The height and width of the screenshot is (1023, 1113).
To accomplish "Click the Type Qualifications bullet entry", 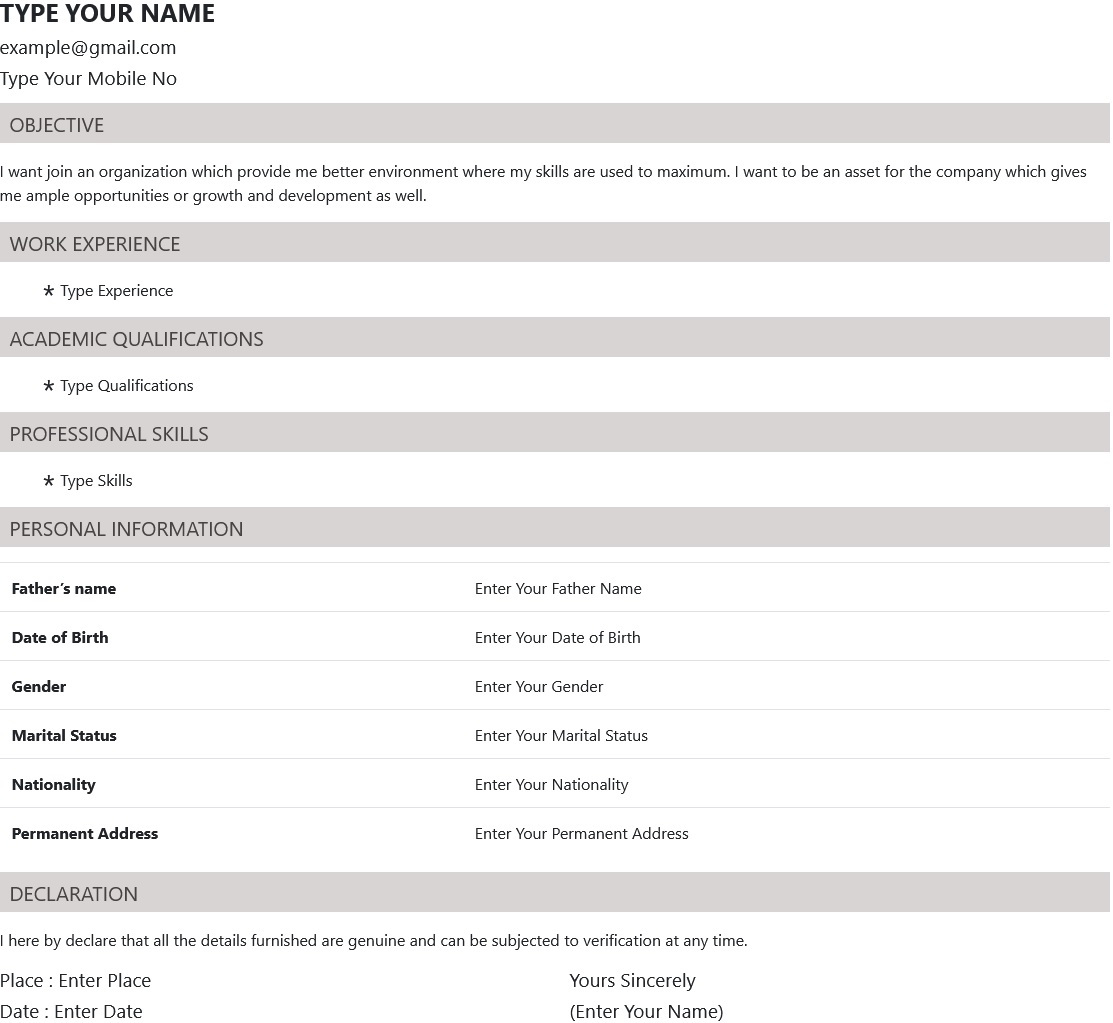I will click(x=126, y=385).
